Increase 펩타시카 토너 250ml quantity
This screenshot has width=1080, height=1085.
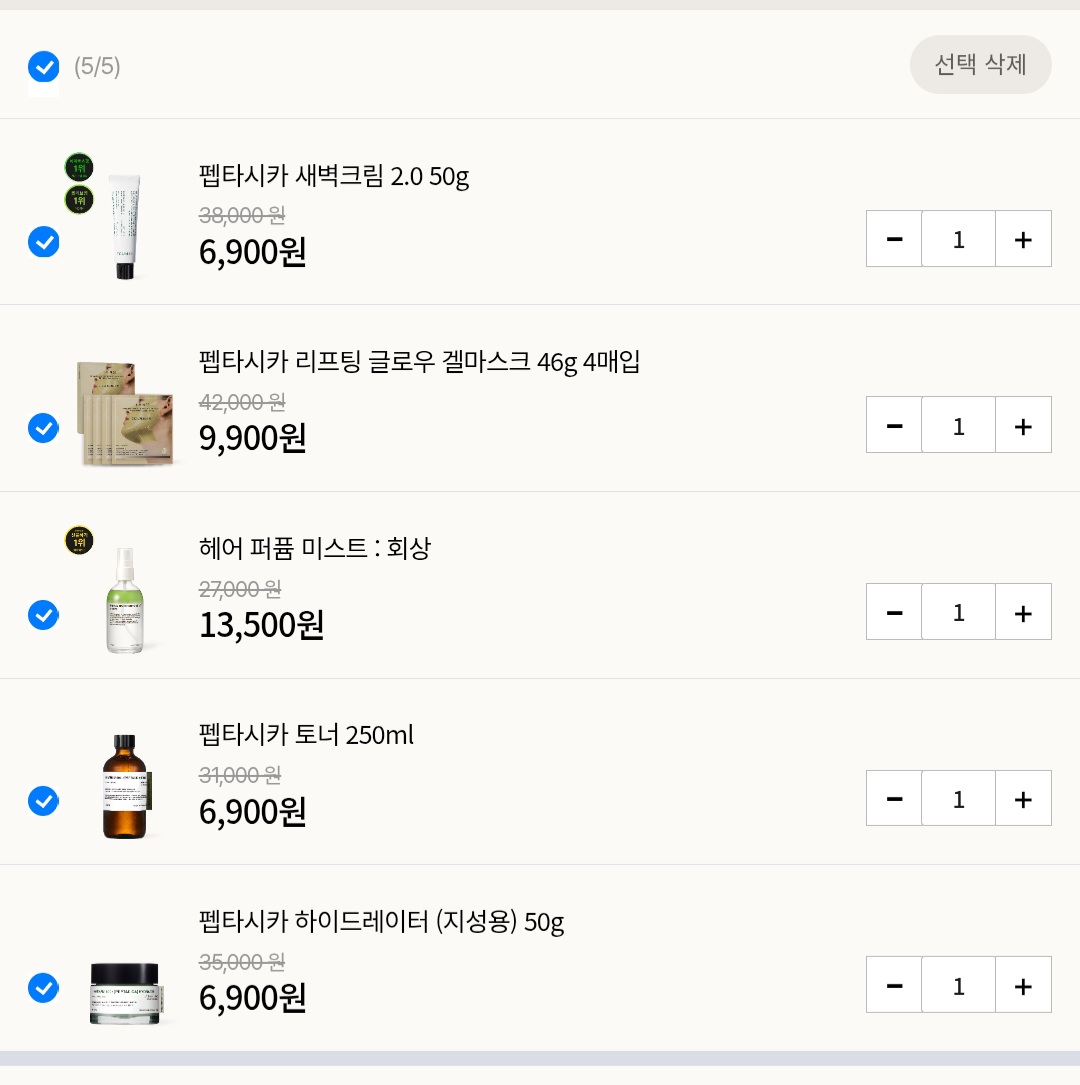tap(1022, 799)
